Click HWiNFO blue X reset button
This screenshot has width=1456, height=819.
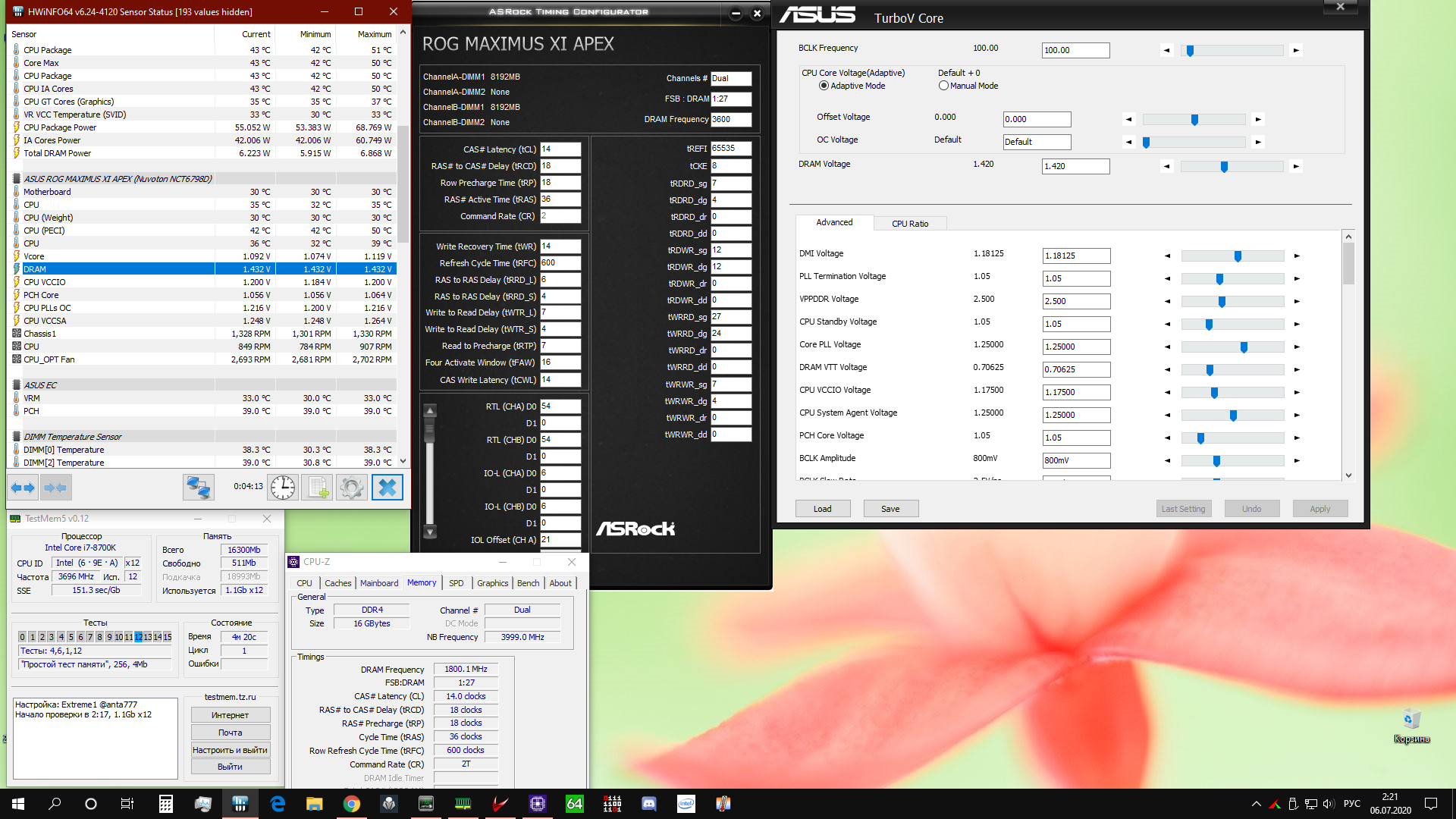pos(387,488)
